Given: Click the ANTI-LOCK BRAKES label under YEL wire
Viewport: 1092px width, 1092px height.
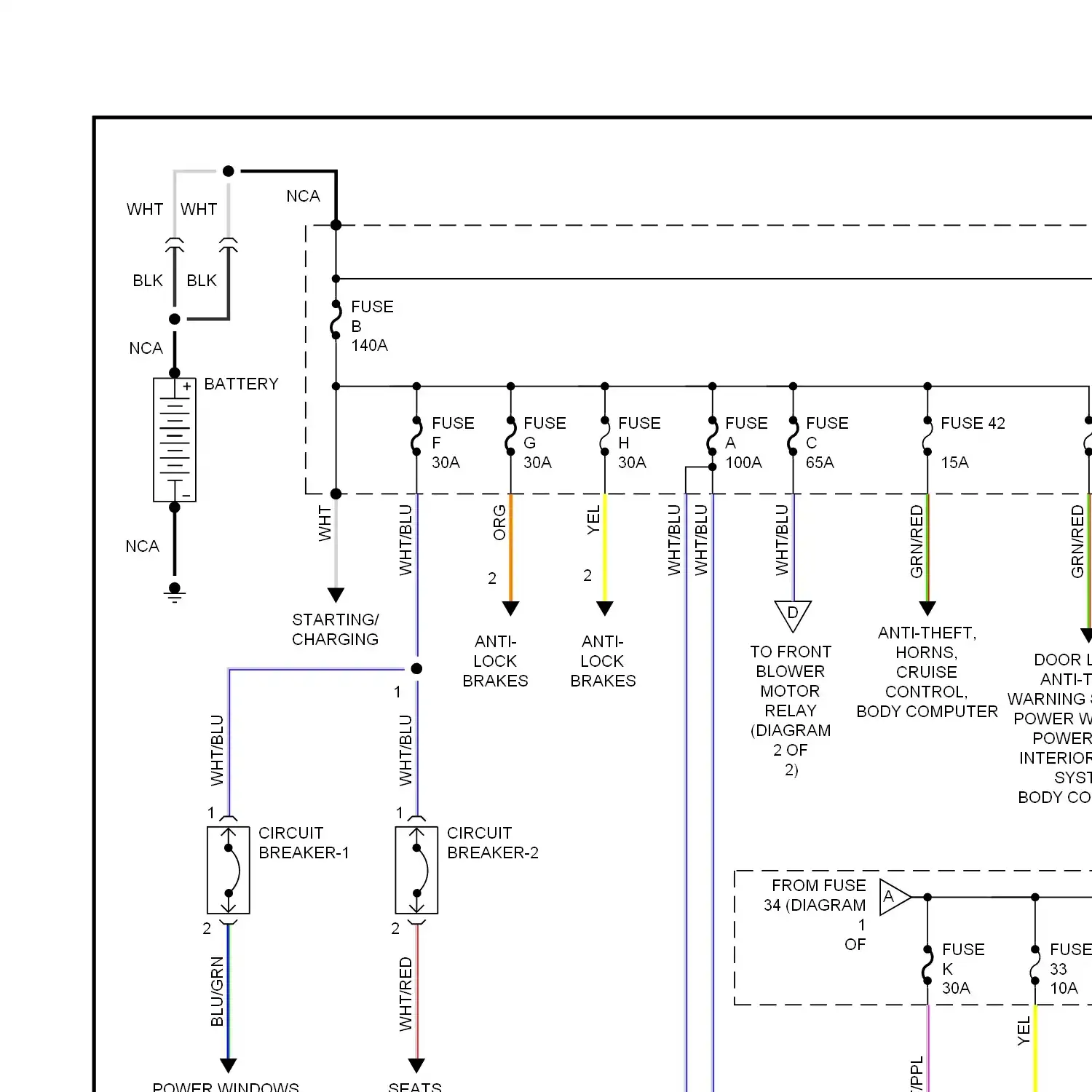Looking at the screenshot, I should coord(603,661).
